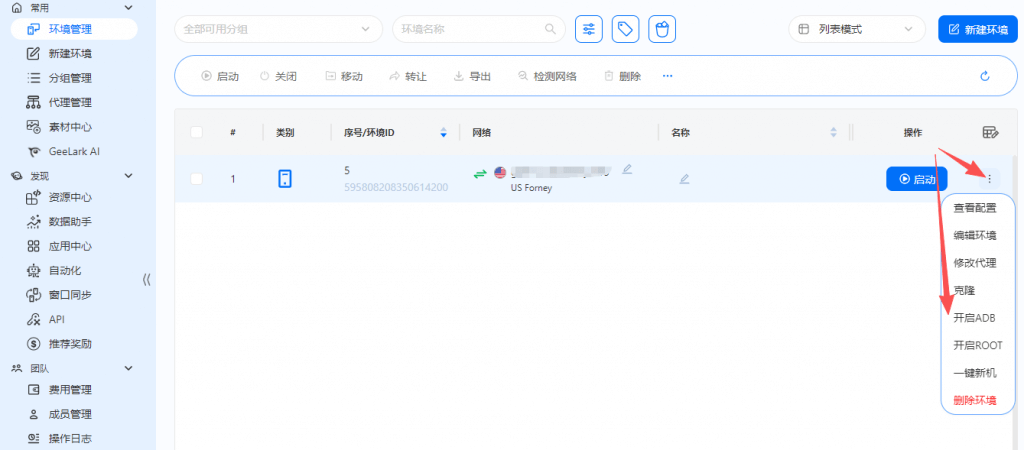Image resolution: width=1024 pixels, height=450 pixels.
Task: Open the column settings icon in table header
Action: tap(990, 132)
